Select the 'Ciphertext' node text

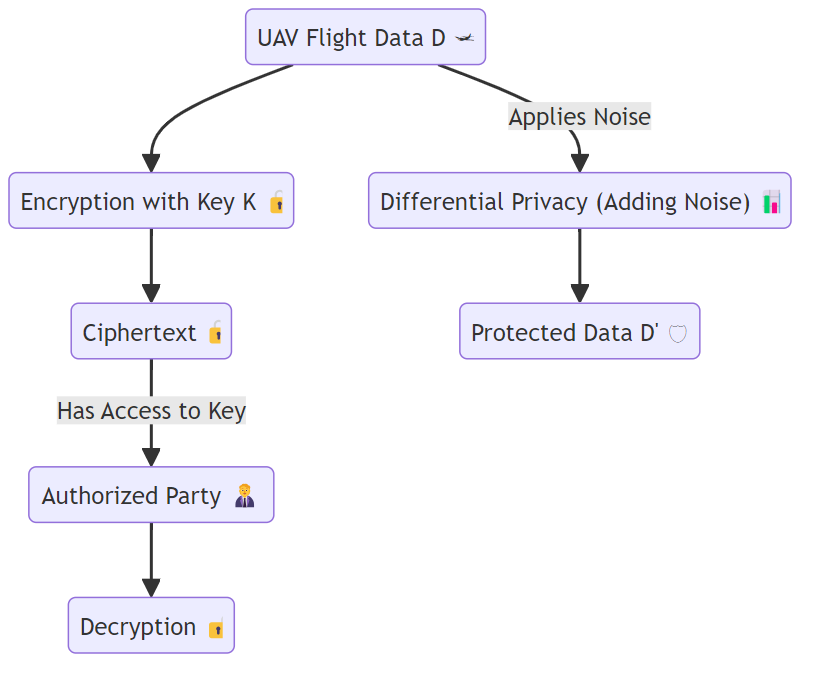coord(139,333)
